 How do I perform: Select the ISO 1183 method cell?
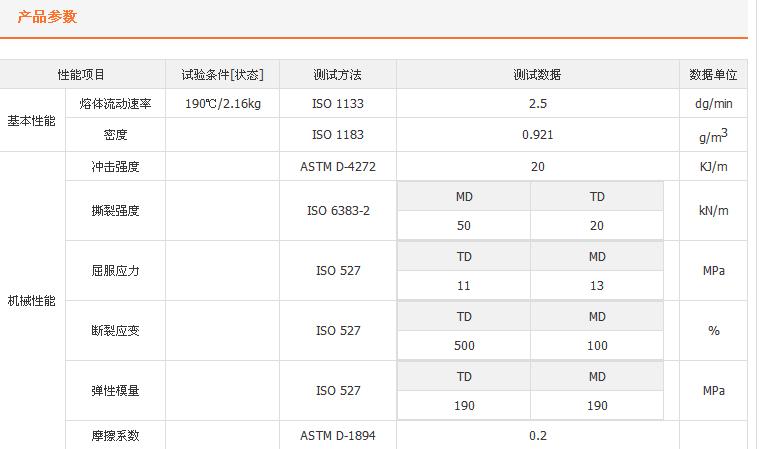tap(337, 135)
